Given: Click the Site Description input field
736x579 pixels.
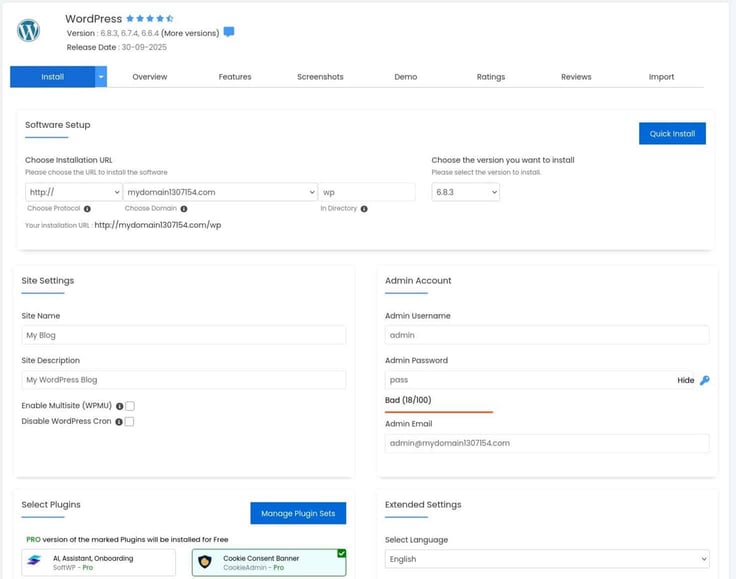Looking at the screenshot, I should pyautogui.click(x=184, y=380).
